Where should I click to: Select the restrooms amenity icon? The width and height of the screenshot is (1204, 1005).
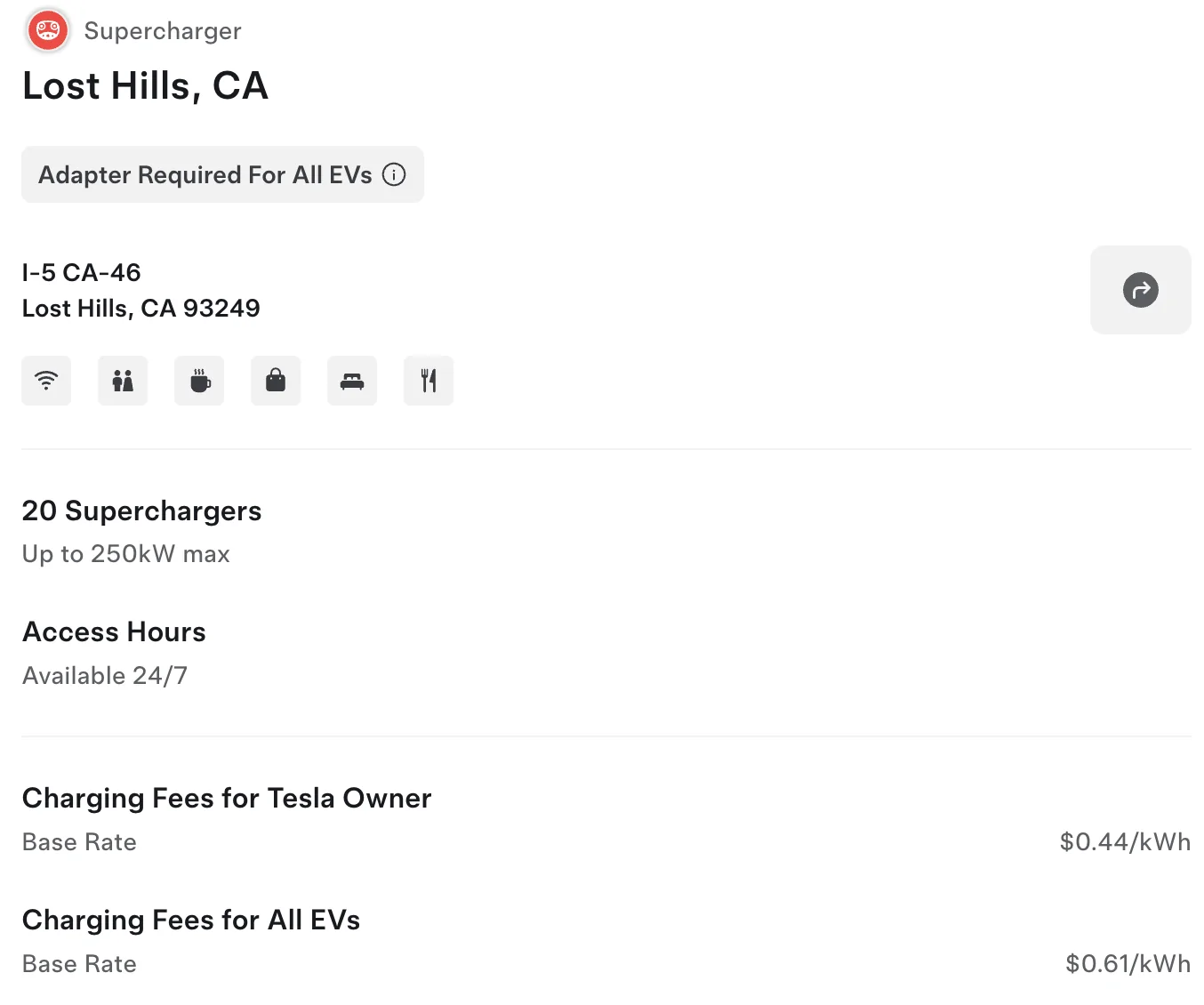123,381
